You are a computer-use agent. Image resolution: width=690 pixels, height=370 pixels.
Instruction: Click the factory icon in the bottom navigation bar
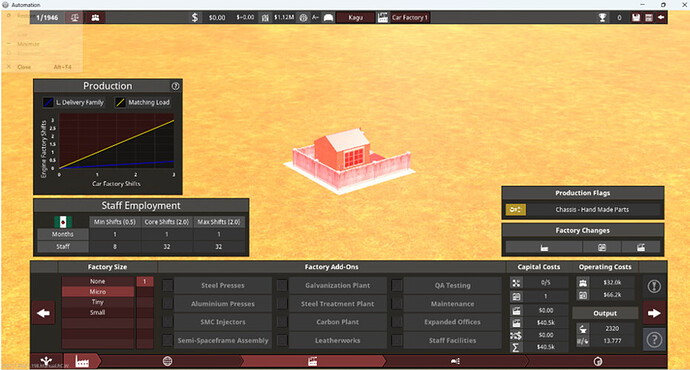(82, 361)
